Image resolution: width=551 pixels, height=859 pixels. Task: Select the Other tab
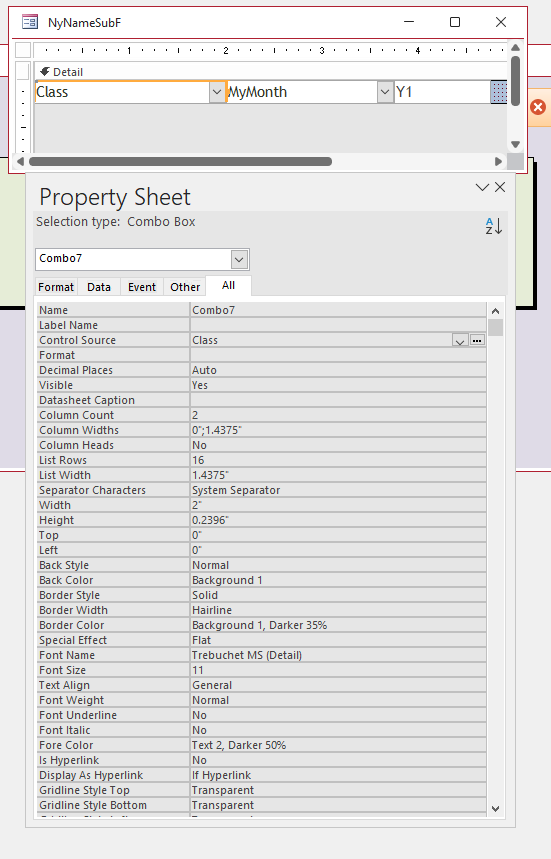[x=185, y=287]
